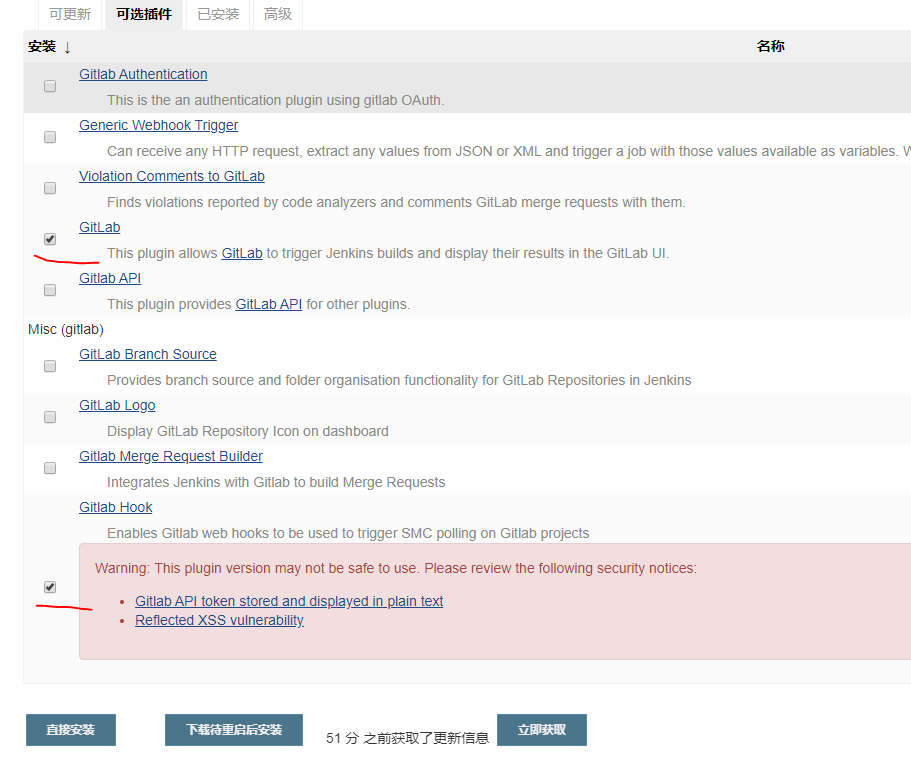Check the GitLab Logo checkbox
The width and height of the screenshot is (911, 765).
[50, 417]
